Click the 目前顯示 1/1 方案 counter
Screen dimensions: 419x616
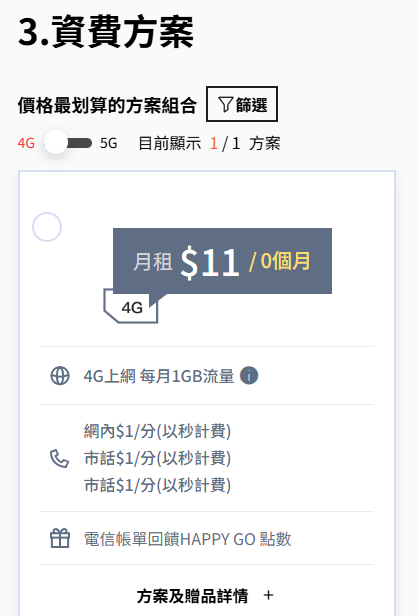click(x=209, y=143)
